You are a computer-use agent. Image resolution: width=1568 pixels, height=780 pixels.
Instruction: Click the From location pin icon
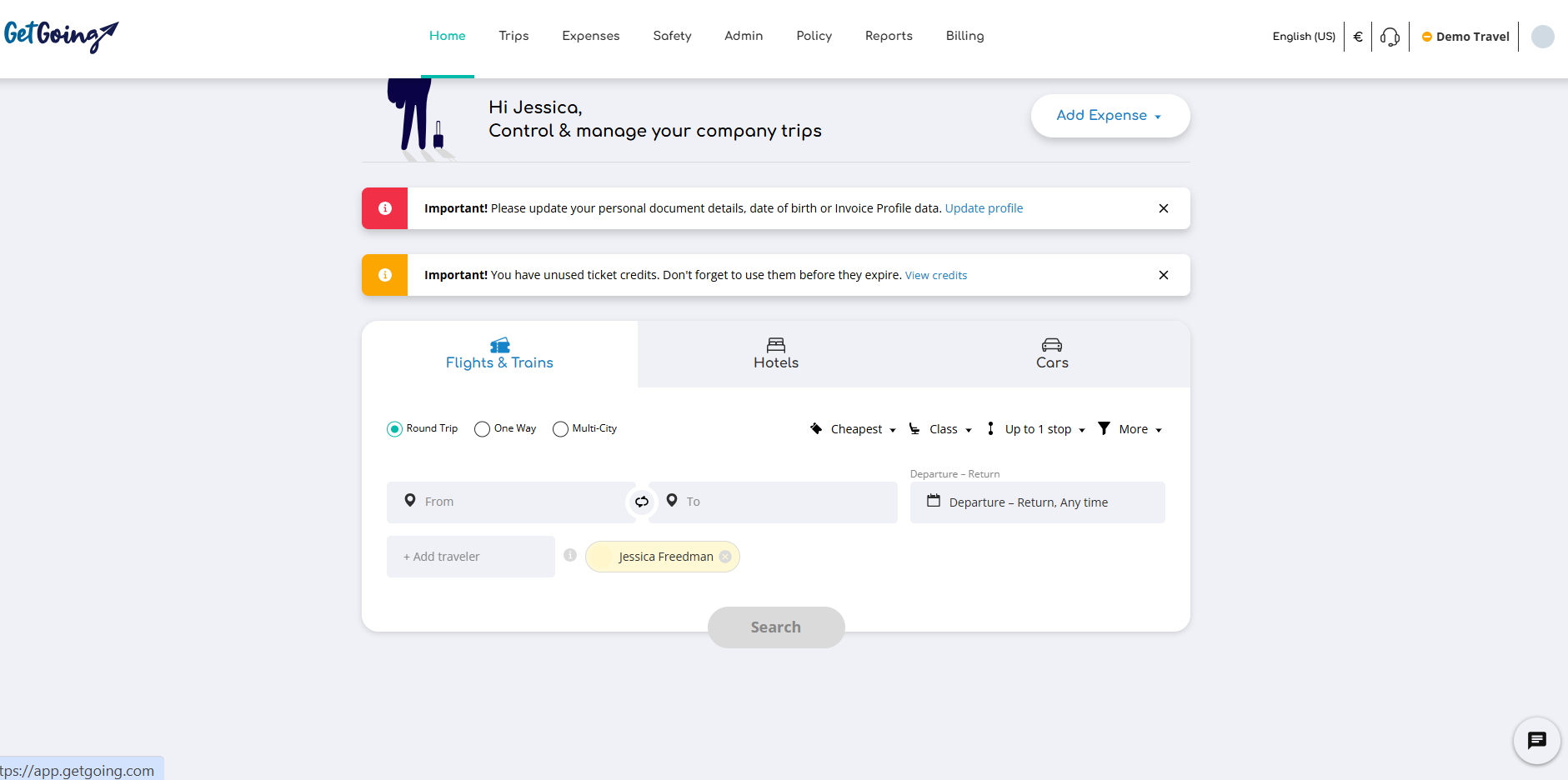[410, 500]
